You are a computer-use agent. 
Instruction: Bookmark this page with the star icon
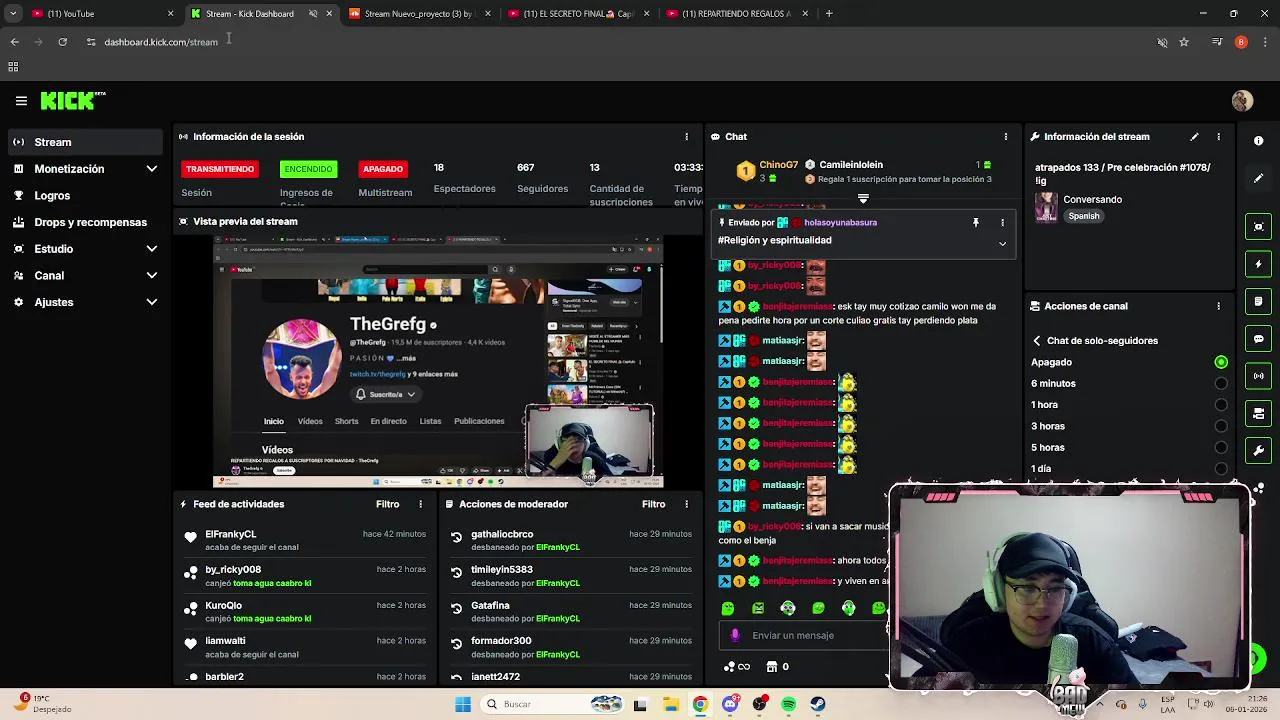[x=1184, y=42]
